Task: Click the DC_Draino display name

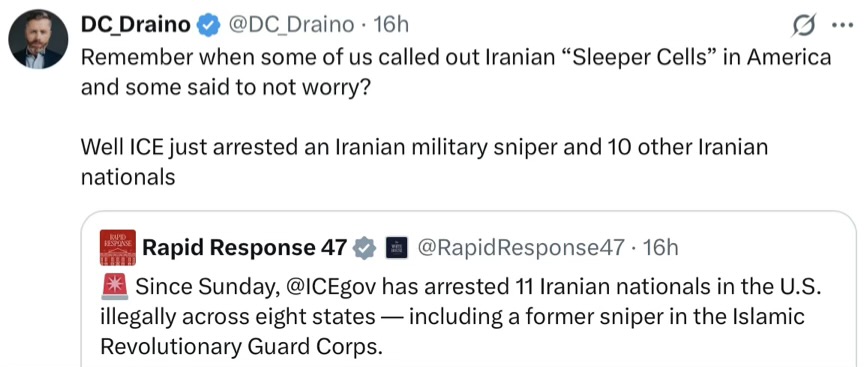Action: pos(136,24)
